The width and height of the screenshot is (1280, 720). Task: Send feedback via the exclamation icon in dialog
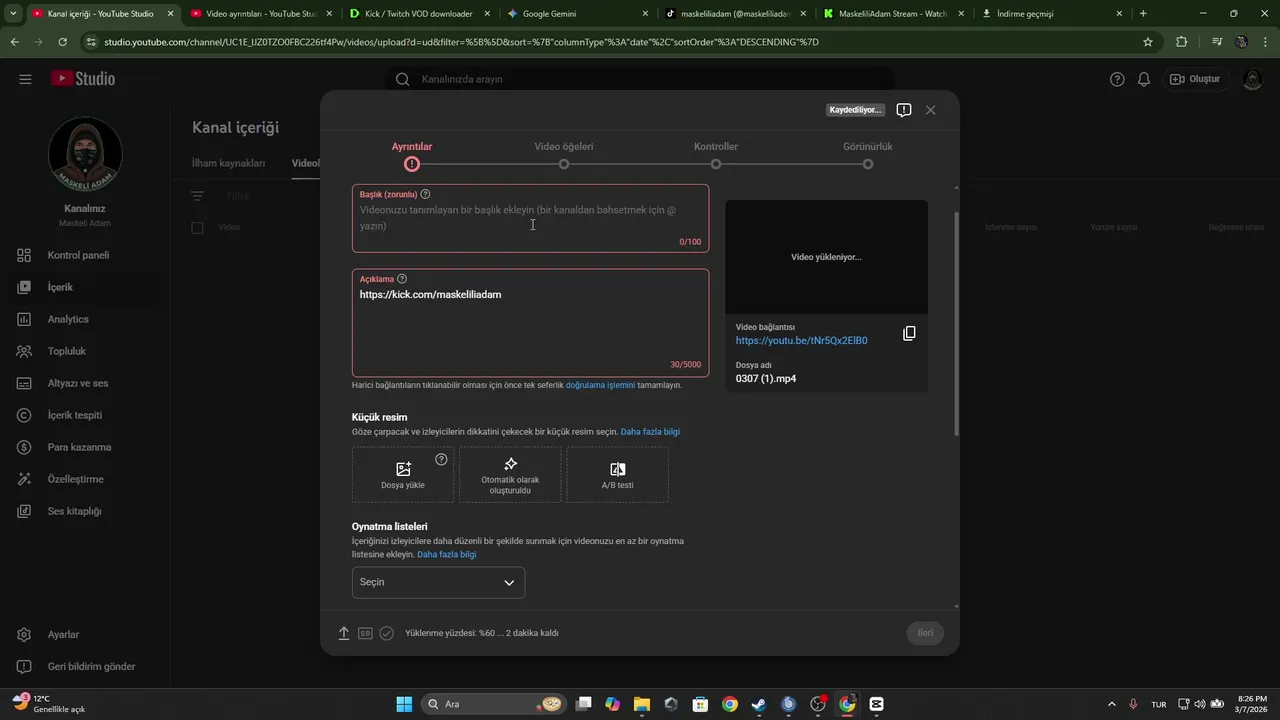904,110
